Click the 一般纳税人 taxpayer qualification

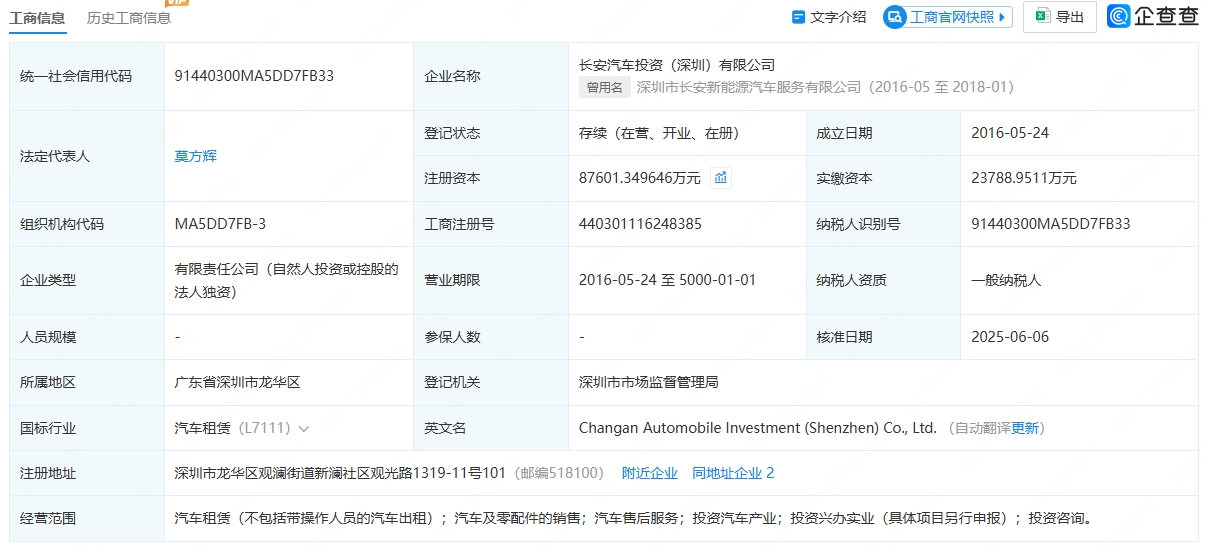(1006, 280)
